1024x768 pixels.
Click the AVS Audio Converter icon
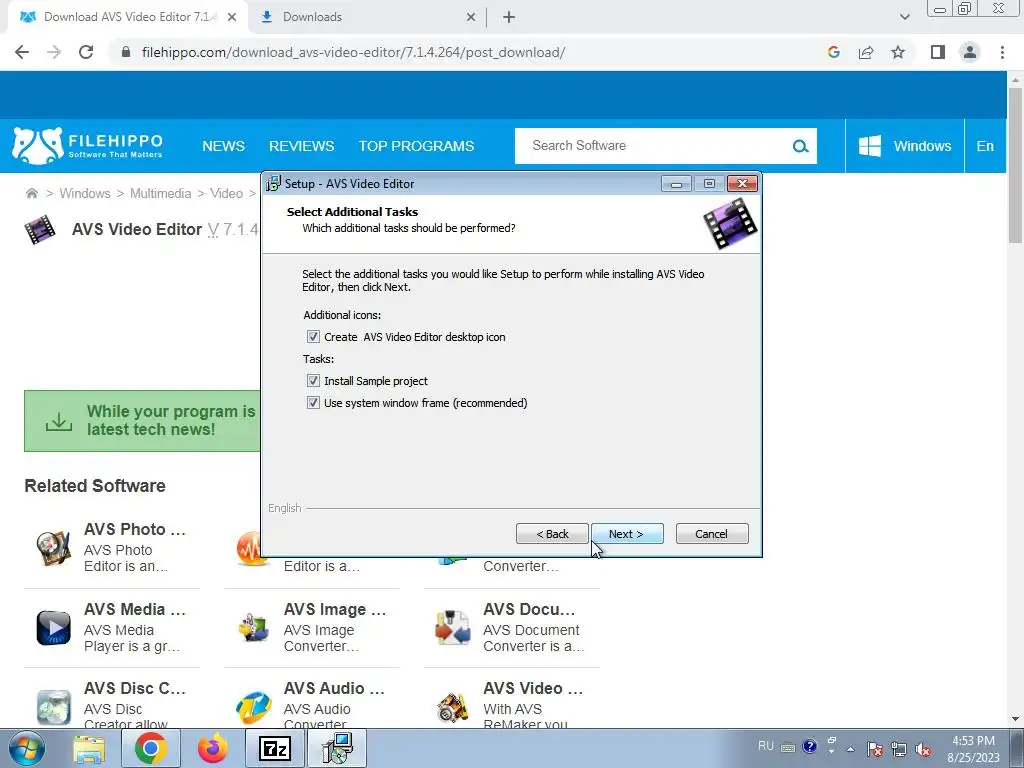(253, 707)
